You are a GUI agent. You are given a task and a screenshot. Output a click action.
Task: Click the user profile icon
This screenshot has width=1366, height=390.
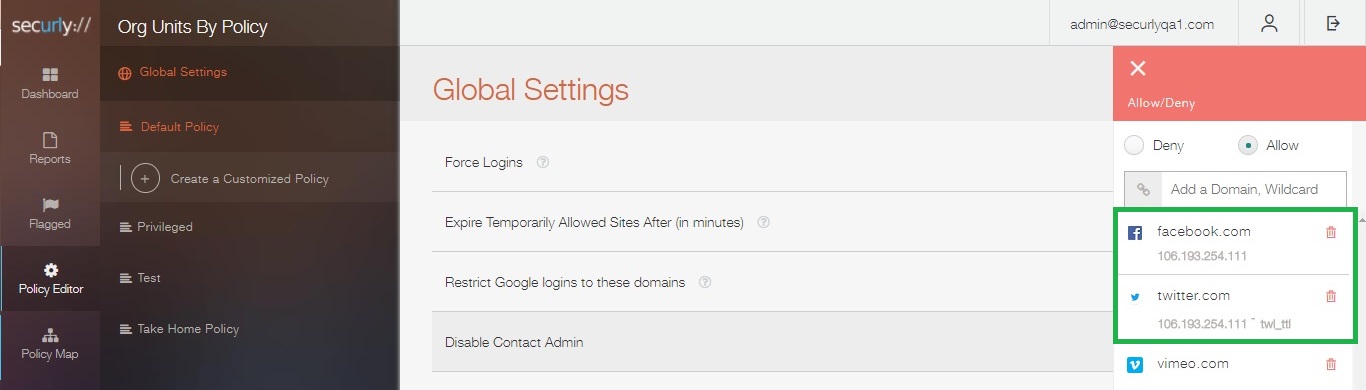[1269, 23]
